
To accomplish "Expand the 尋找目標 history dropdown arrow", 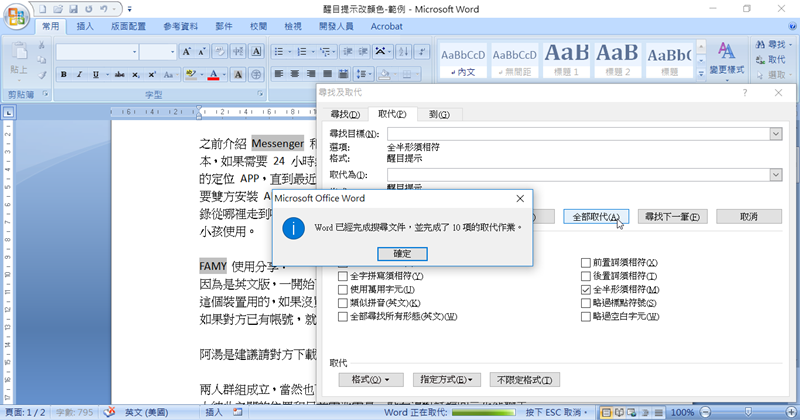I will 776,134.
